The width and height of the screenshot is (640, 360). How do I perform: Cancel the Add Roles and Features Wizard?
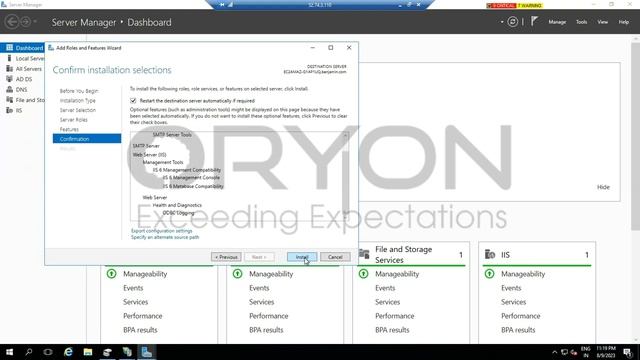pos(335,257)
